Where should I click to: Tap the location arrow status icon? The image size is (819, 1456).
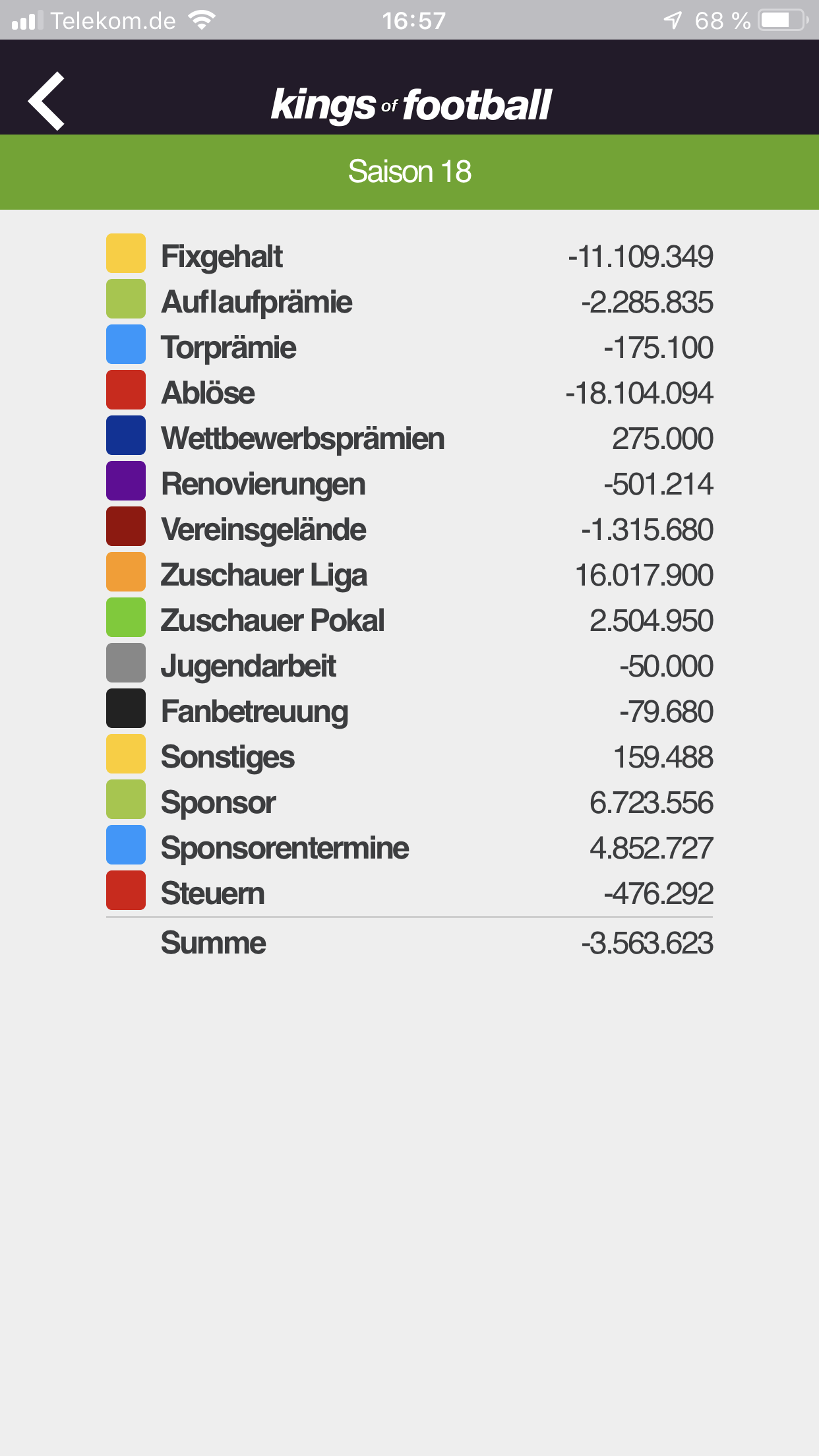coord(673,20)
